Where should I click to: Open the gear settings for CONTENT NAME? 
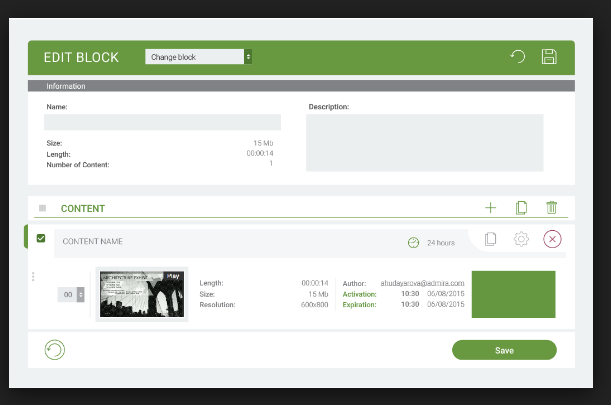521,240
